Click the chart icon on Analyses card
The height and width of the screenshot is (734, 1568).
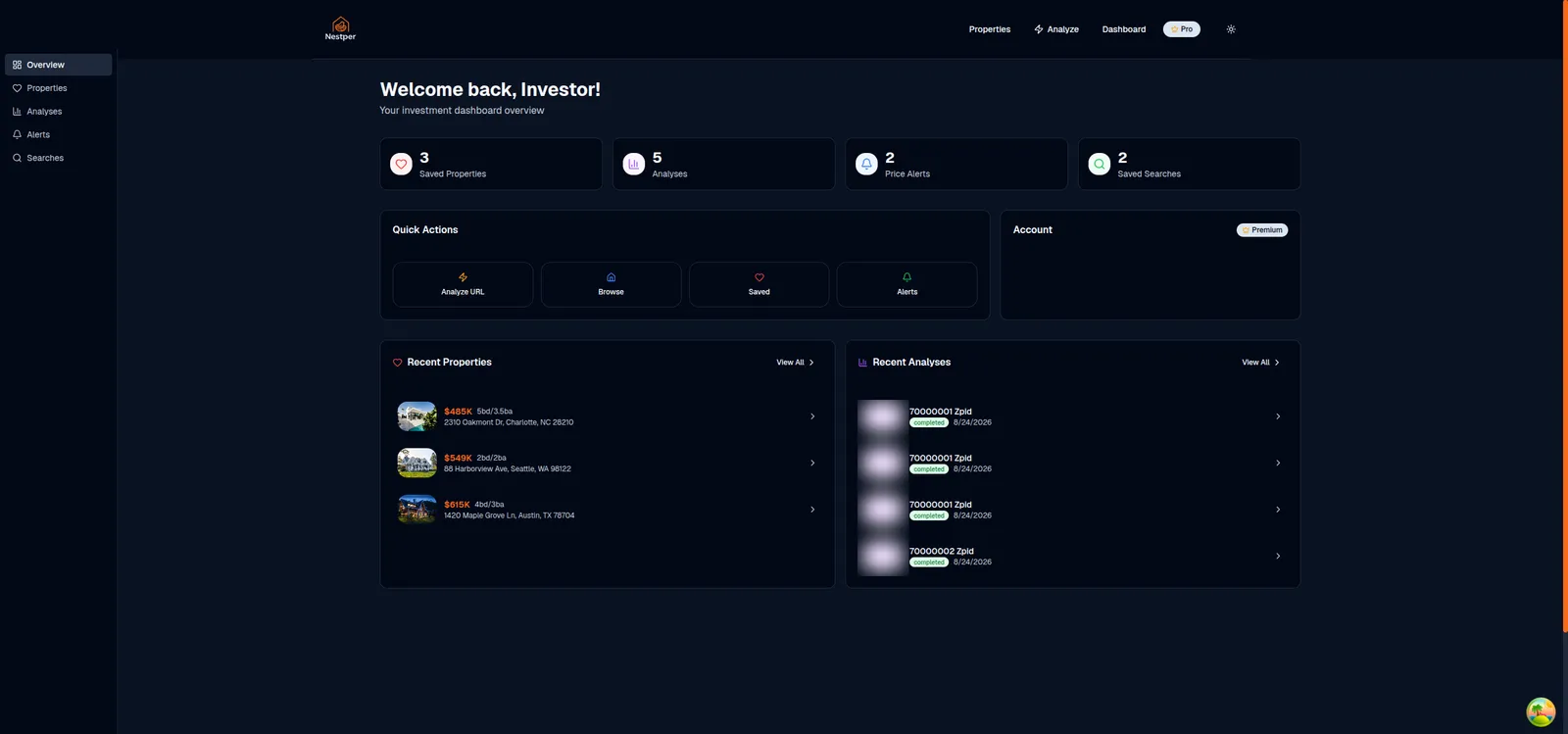[634, 164]
